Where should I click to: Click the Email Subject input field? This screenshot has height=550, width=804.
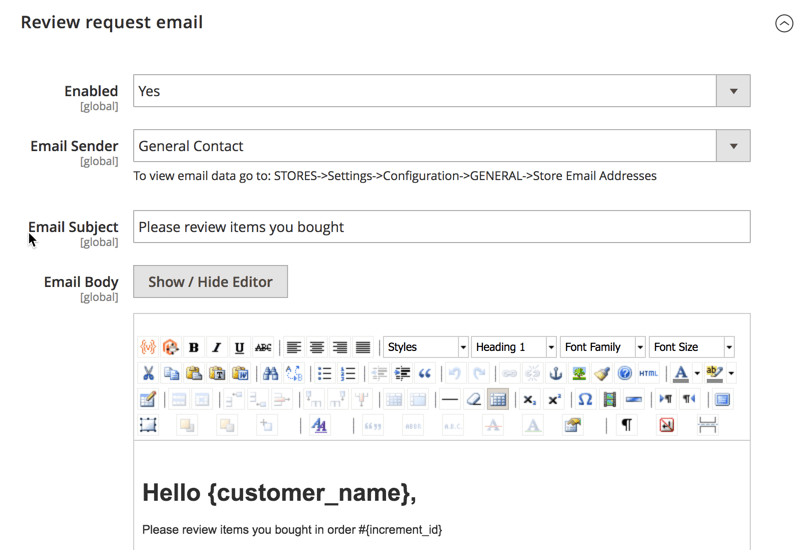pos(441,227)
